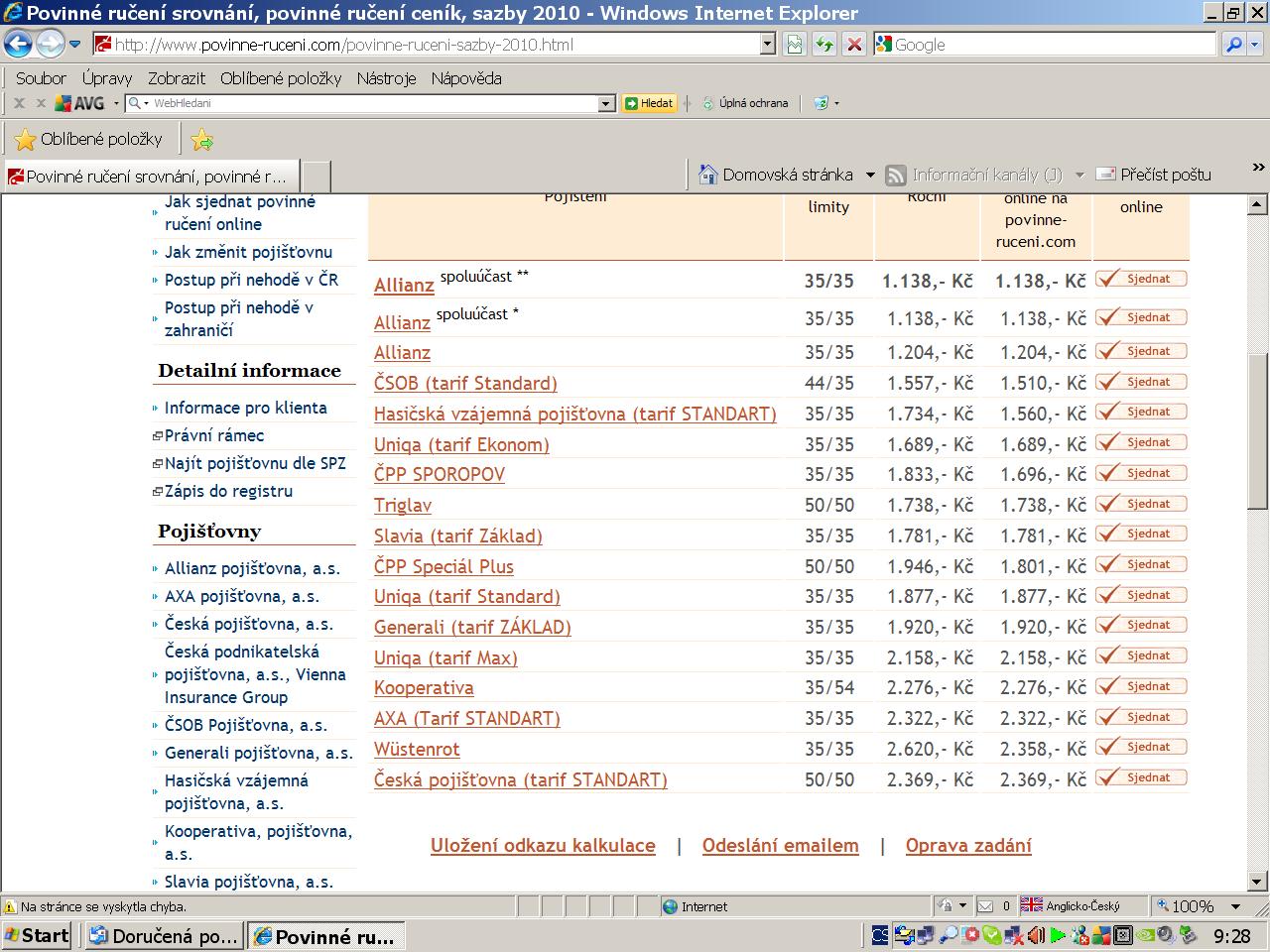The image size is (1270, 952).
Task: Click the status bar error warning icon
Action: pos(10,906)
